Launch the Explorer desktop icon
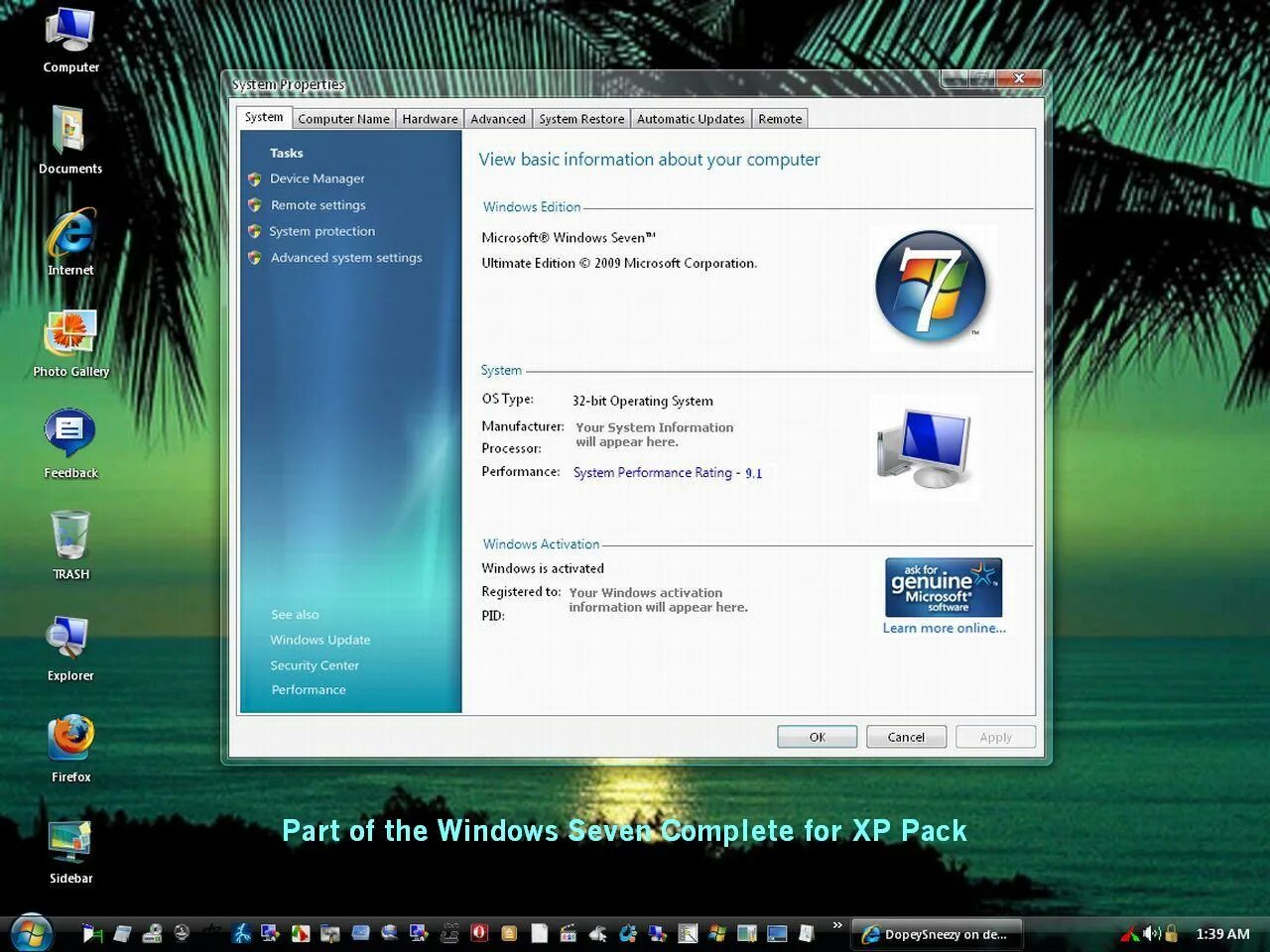This screenshot has width=1270, height=952. pyautogui.click(x=70, y=648)
